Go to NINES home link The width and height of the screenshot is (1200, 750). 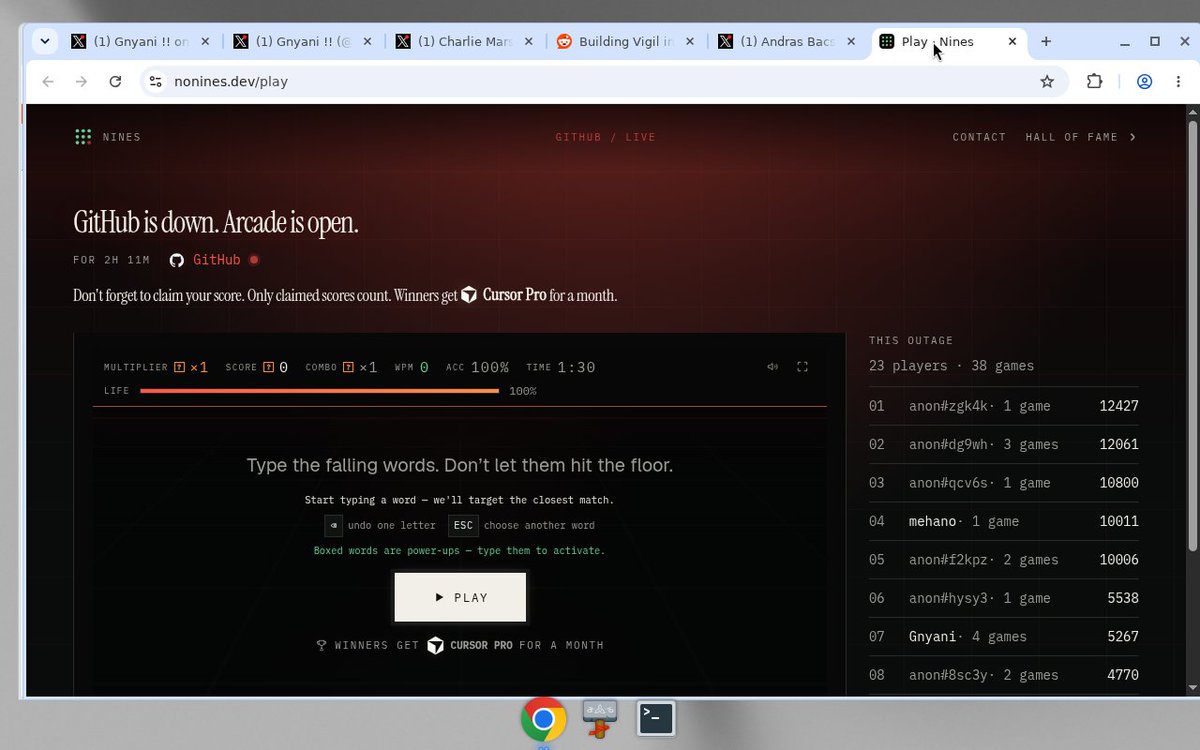[x=122, y=137]
